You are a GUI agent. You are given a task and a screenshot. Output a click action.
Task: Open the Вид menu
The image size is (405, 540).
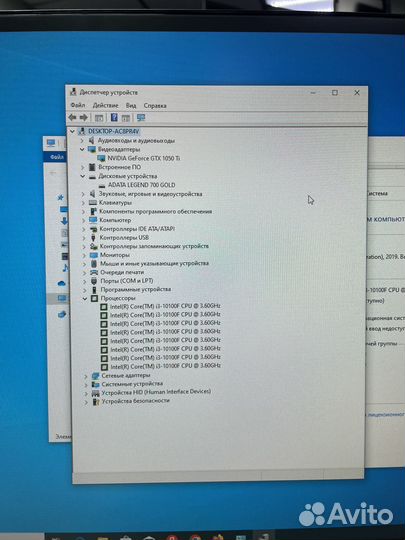(131, 106)
